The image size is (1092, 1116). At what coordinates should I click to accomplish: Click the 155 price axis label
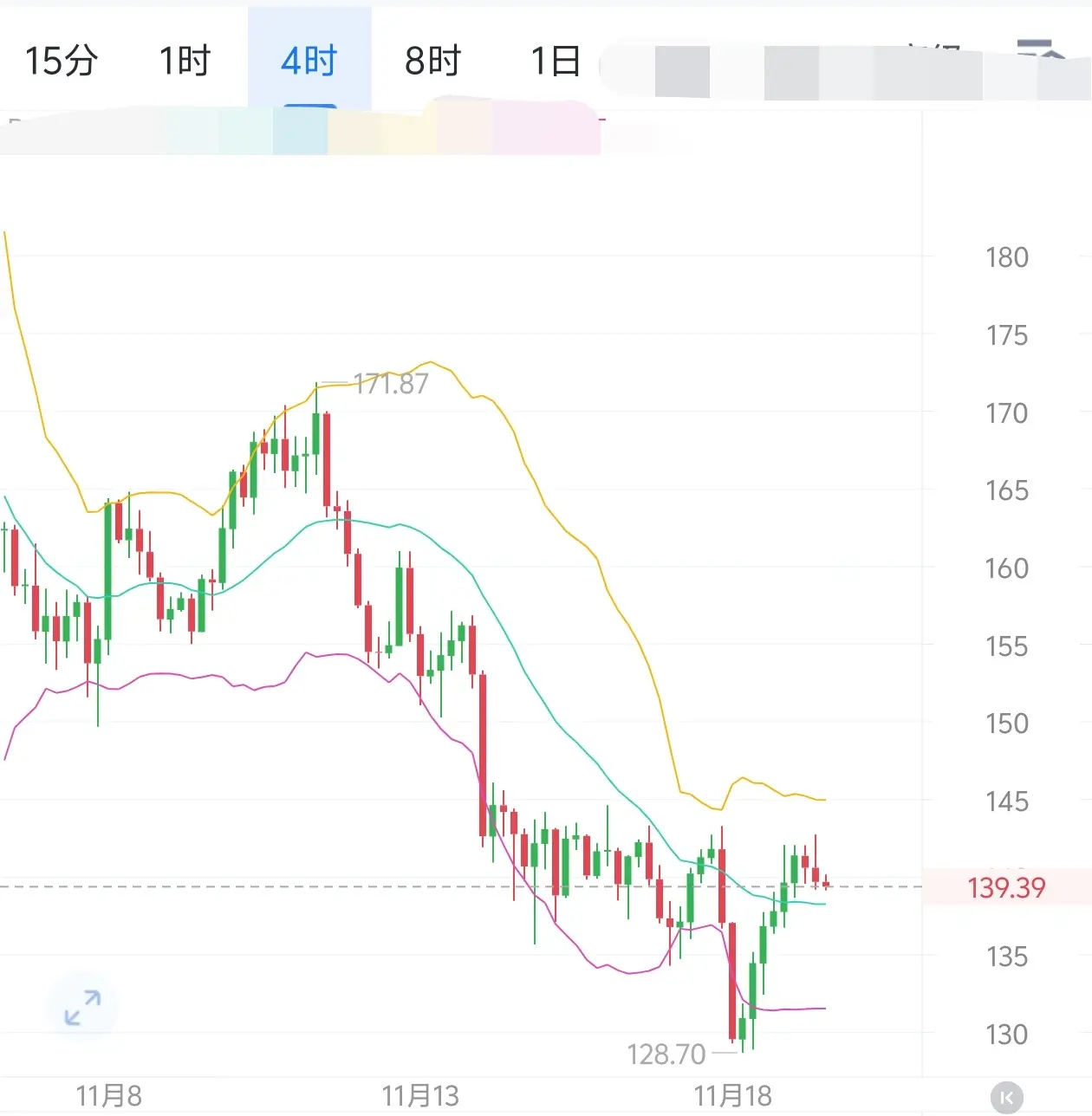pyautogui.click(x=1006, y=646)
